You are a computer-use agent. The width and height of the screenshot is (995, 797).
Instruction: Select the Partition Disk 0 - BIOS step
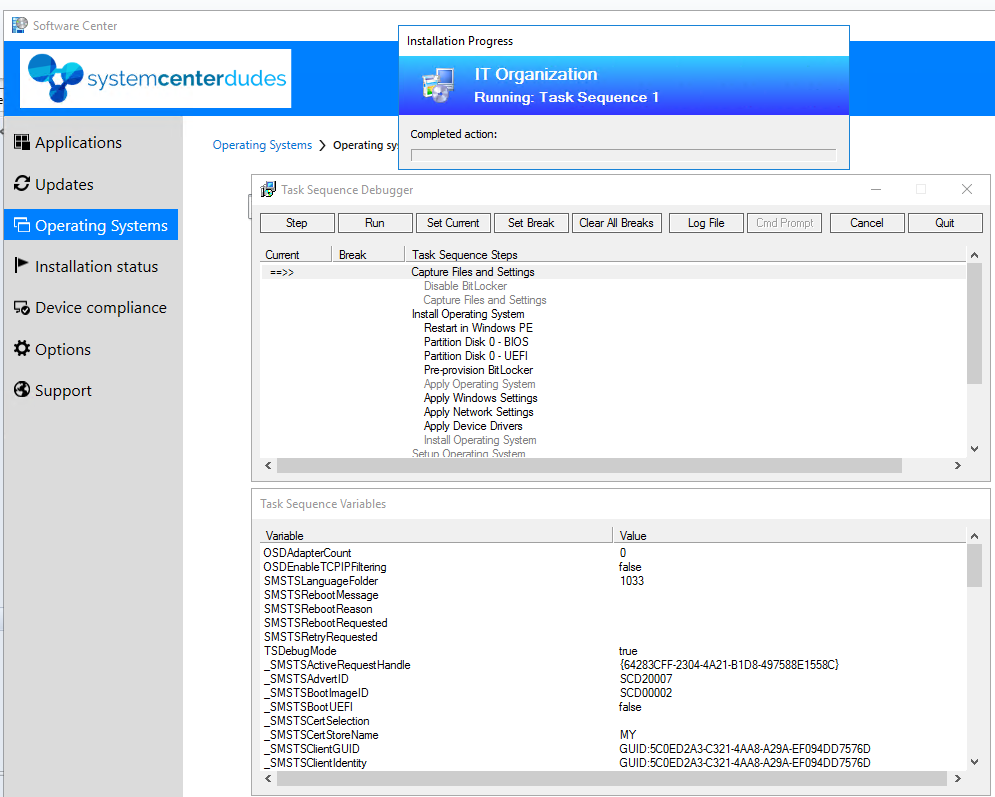click(x=476, y=342)
